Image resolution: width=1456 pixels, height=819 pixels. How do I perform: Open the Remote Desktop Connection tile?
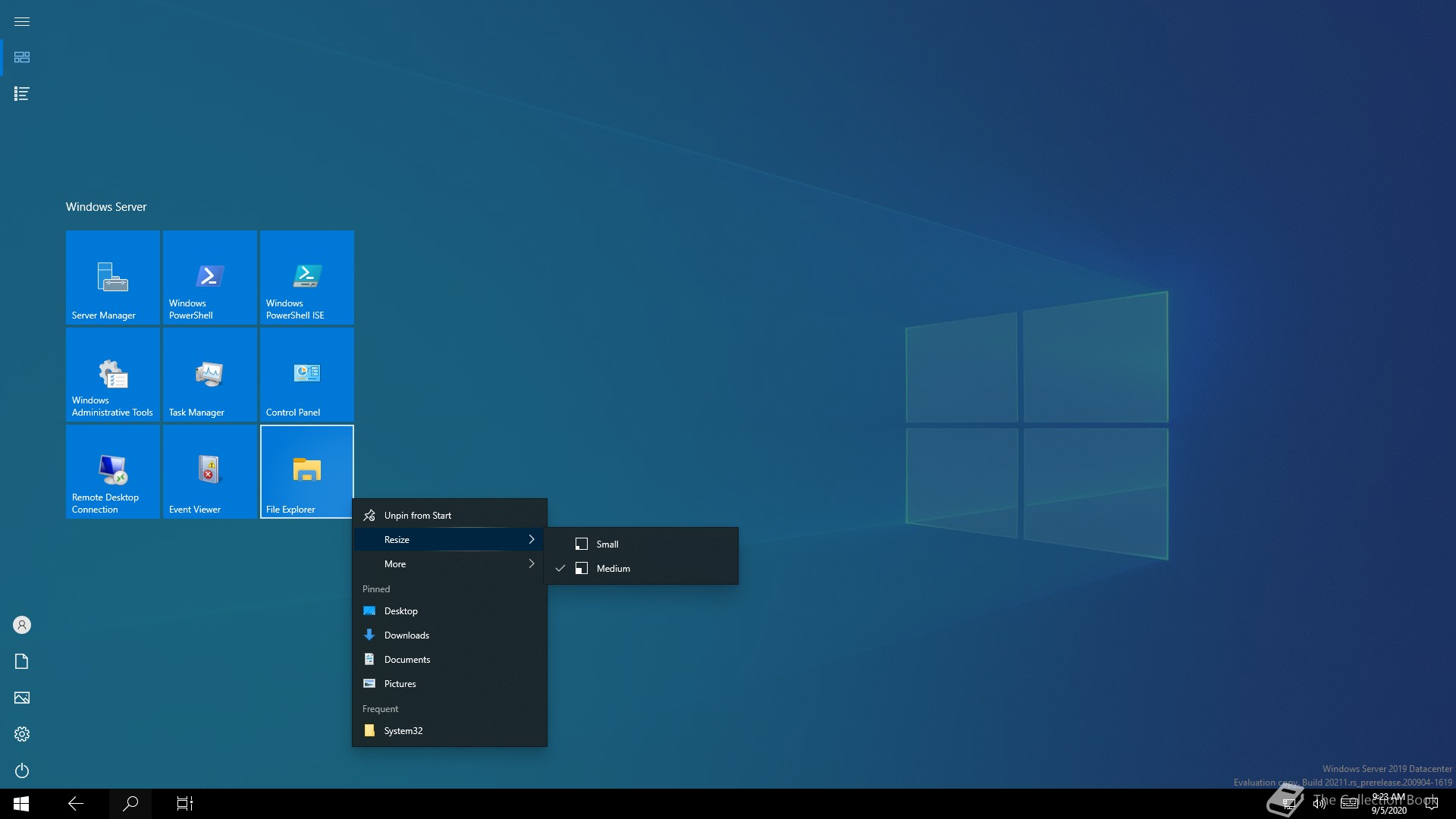point(113,472)
